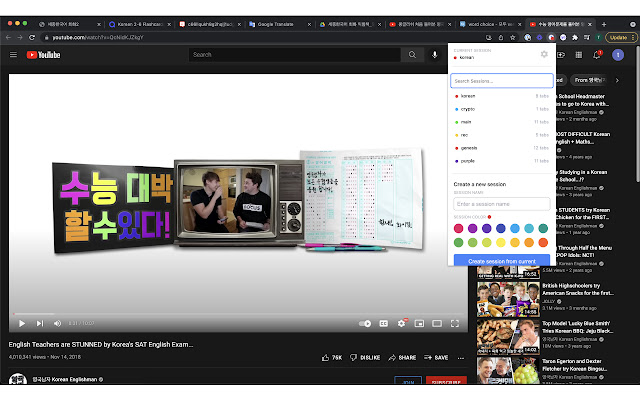
Task: Reload the page with the browser refresh icon
Action: pyautogui.click(x=32, y=37)
